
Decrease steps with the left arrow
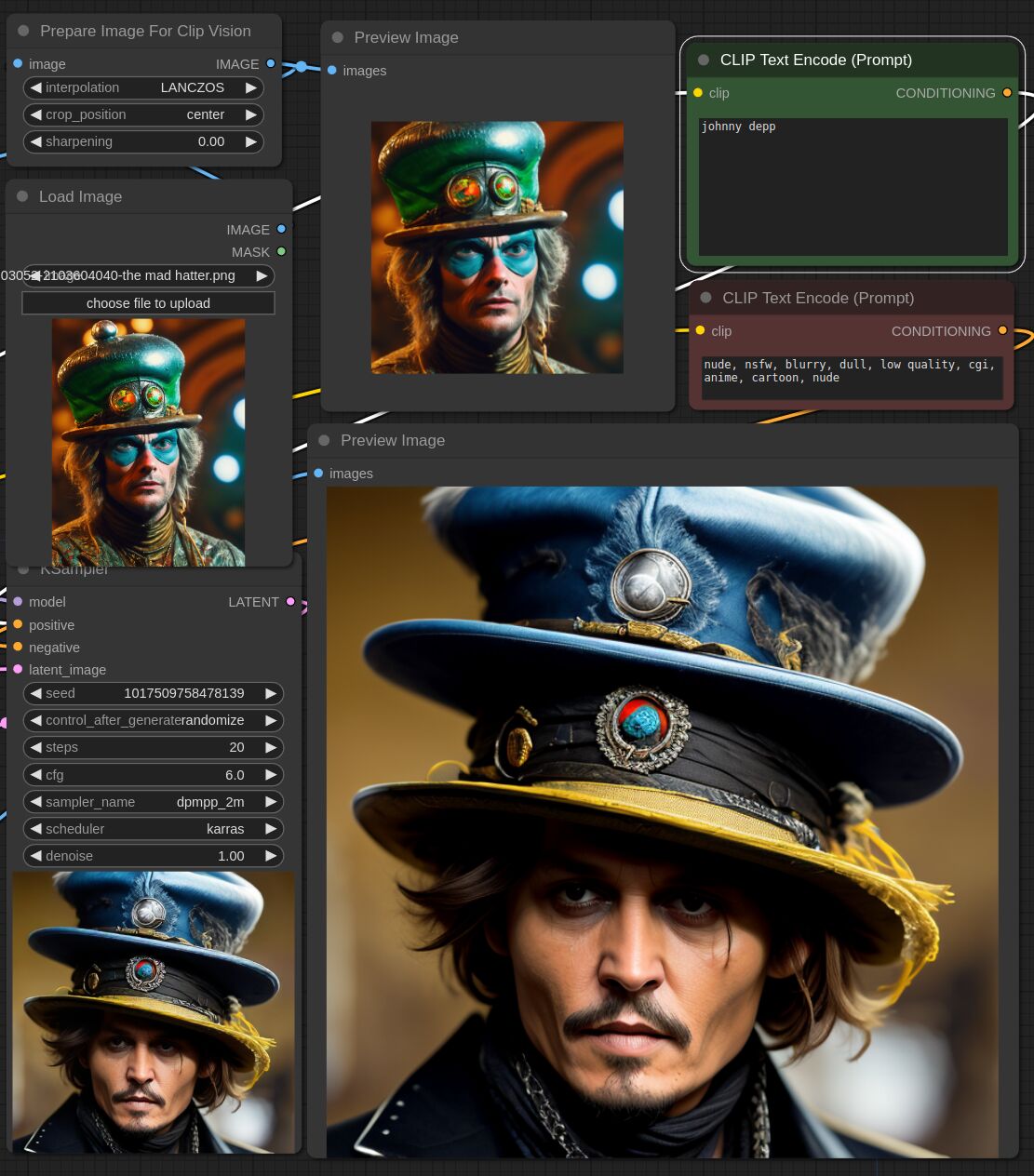coord(35,747)
